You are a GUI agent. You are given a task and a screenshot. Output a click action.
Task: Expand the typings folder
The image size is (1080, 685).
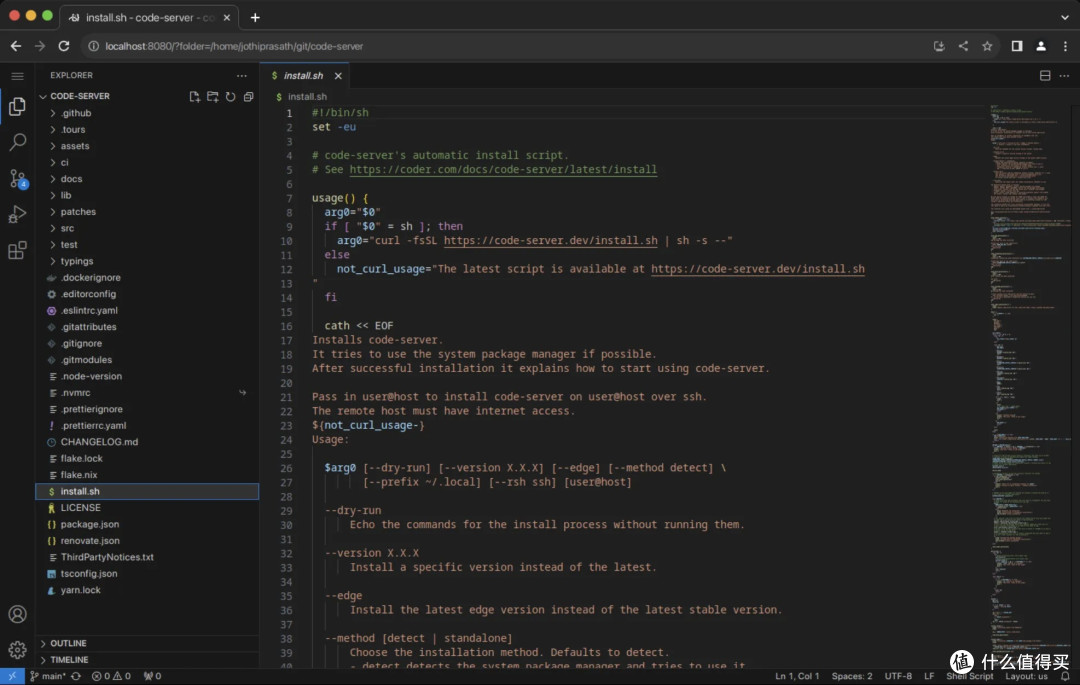(x=147, y=262)
